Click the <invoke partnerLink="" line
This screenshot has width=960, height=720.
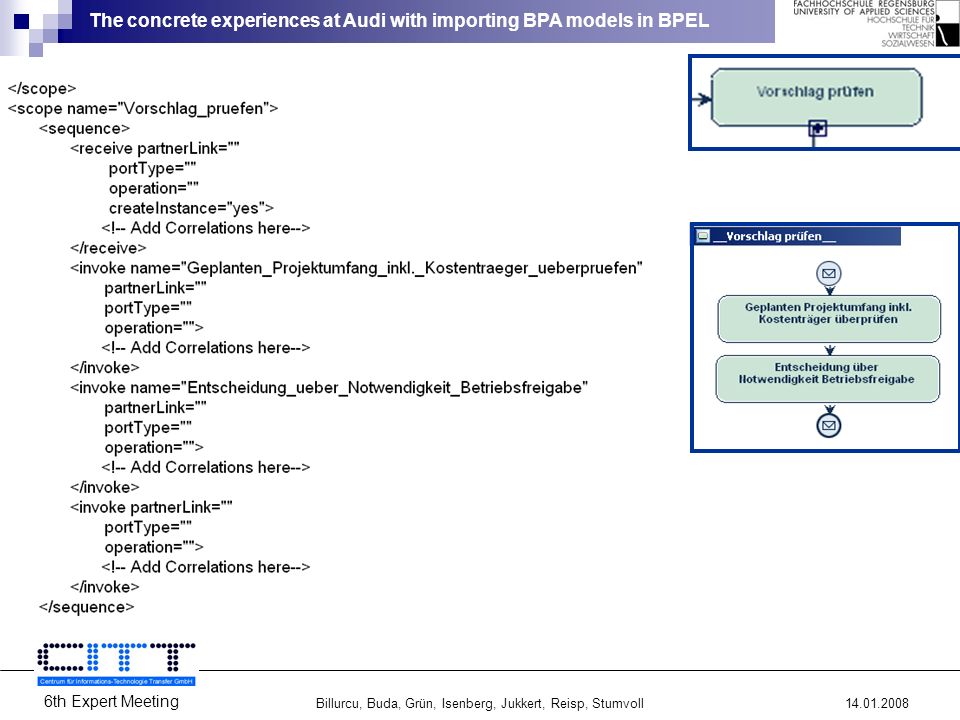point(151,507)
